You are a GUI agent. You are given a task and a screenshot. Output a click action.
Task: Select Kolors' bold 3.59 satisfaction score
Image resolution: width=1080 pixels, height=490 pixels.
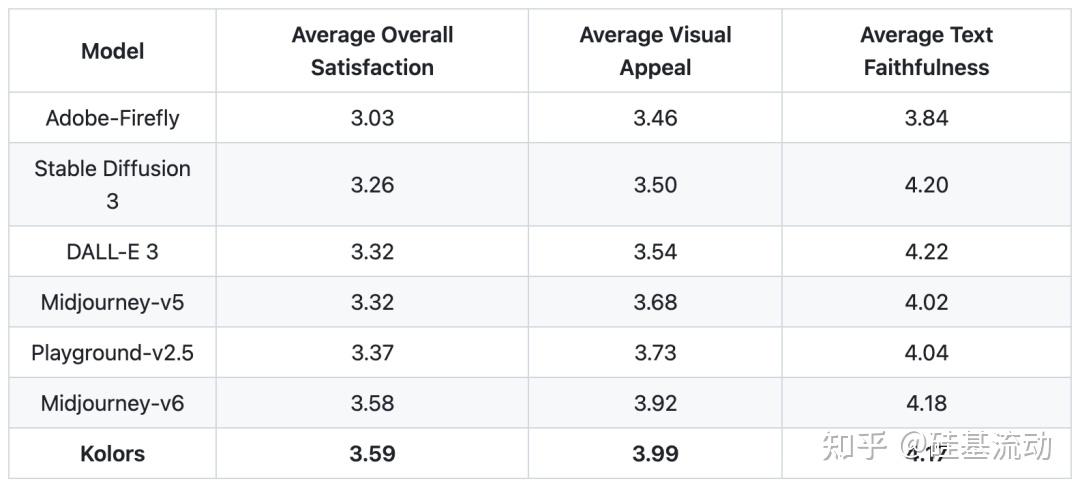coord(372,454)
